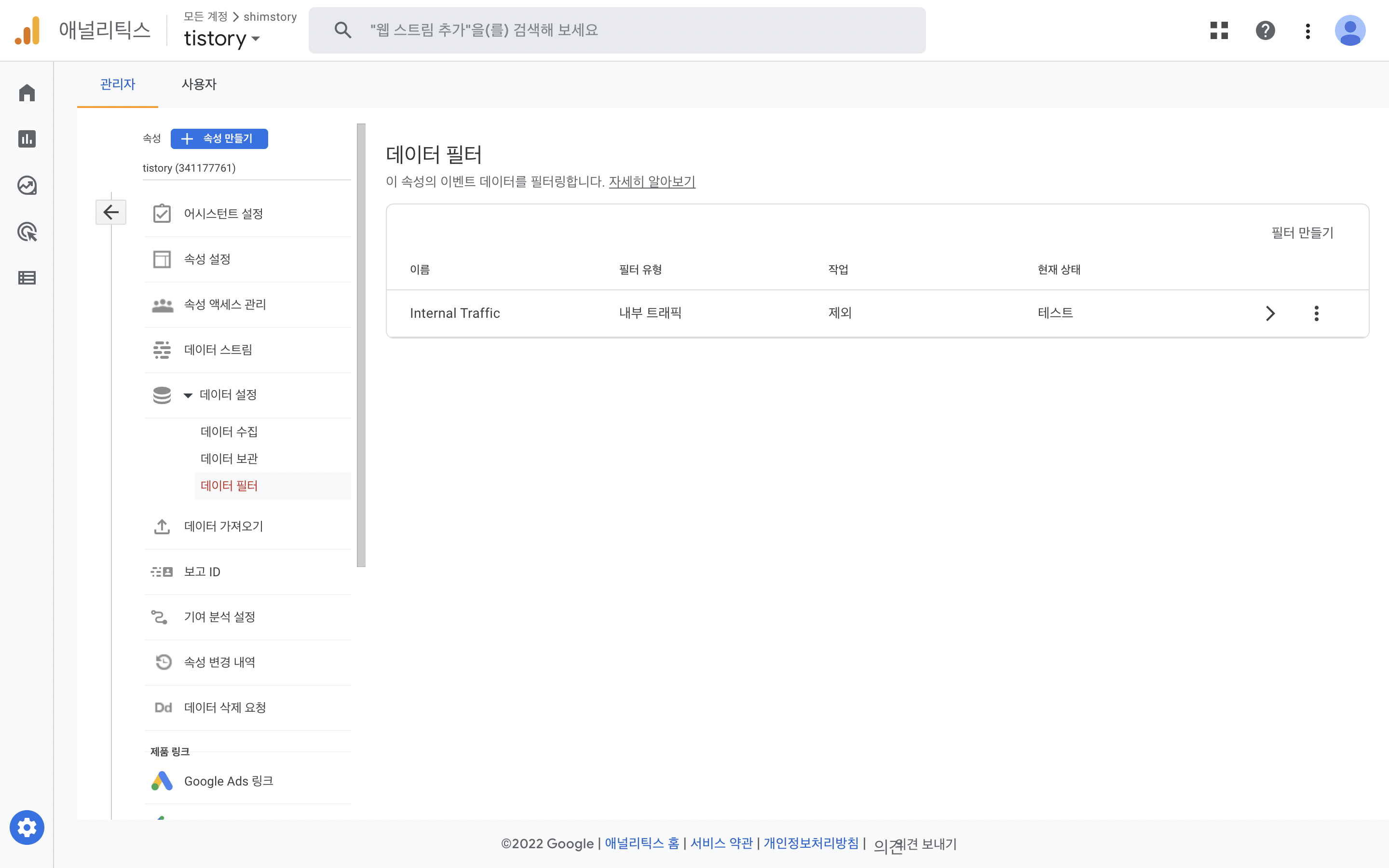Click the 모든 계정 breadcrumb
1389x868 pixels.
[x=205, y=17]
